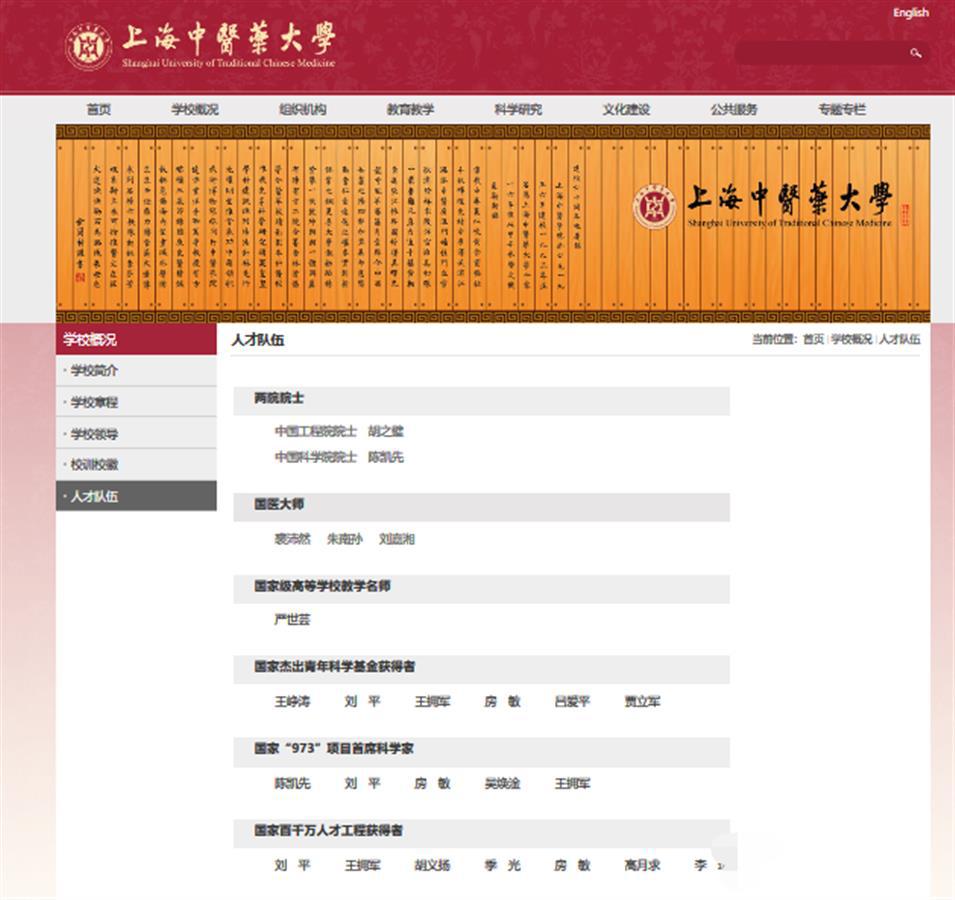Open 学校简介 in the left sidebar
955x900 pixels.
tap(94, 371)
